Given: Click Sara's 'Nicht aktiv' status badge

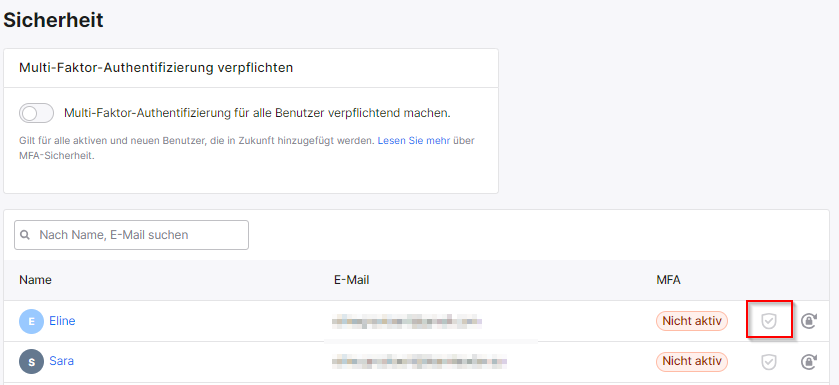Looking at the screenshot, I should coord(692,362).
